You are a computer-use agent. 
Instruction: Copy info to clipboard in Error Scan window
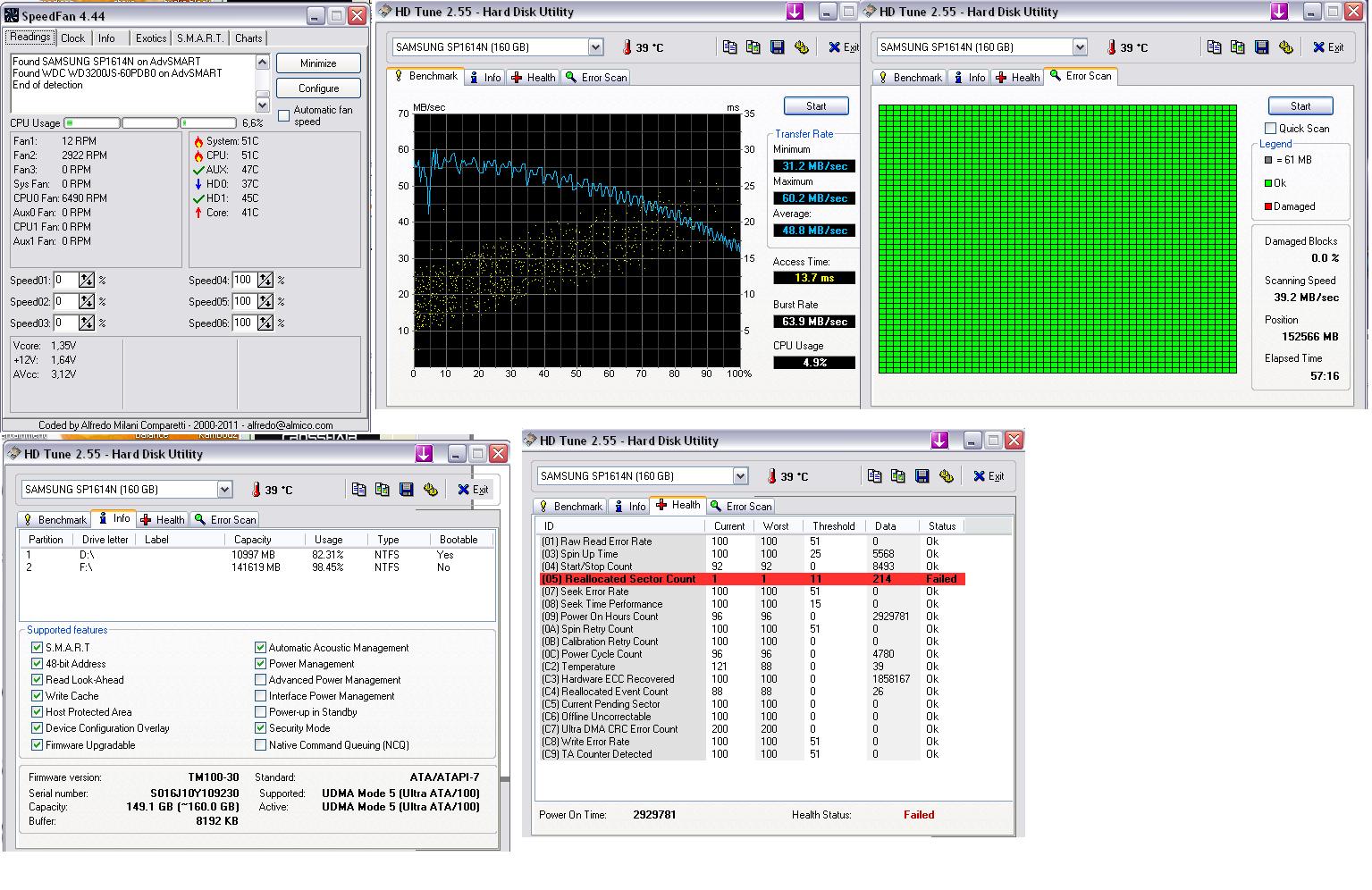click(x=1214, y=47)
